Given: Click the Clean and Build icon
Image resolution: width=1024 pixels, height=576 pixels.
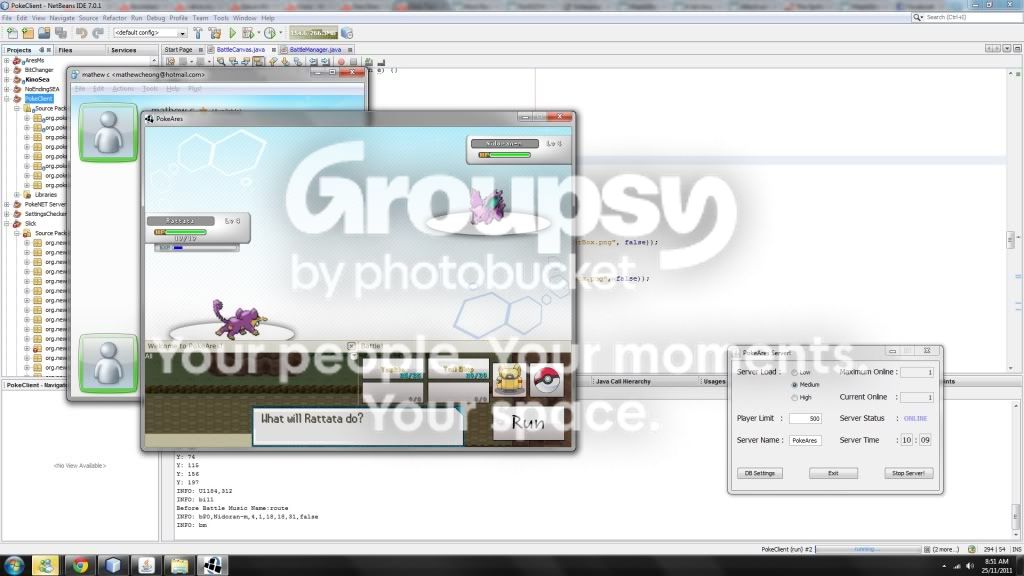Looking at the screenshot, I should pos(214,33).
